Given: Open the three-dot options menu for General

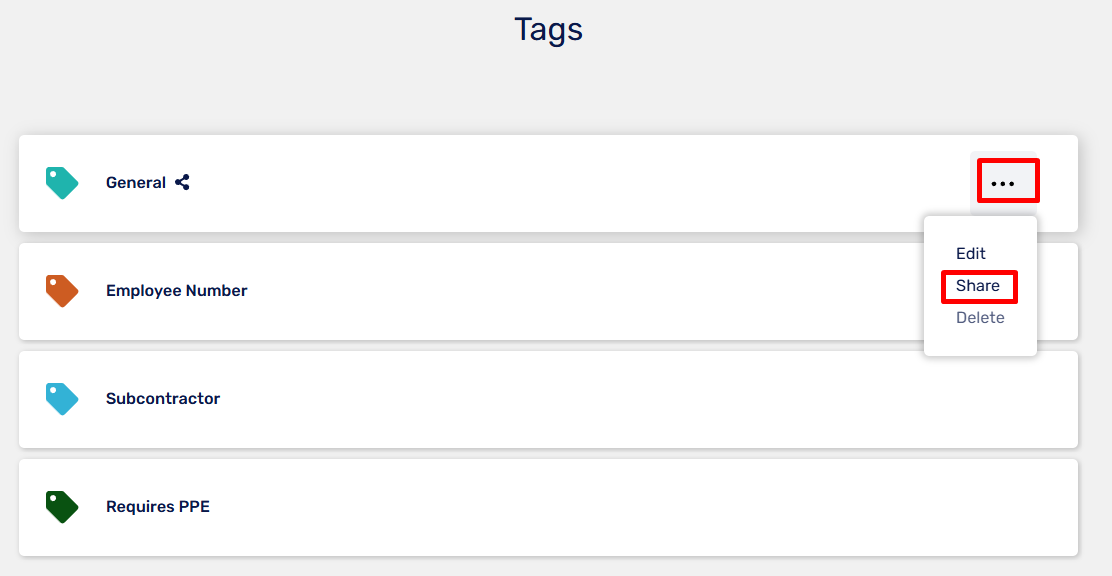Looking at the screenshot, I should point(1003,183).
